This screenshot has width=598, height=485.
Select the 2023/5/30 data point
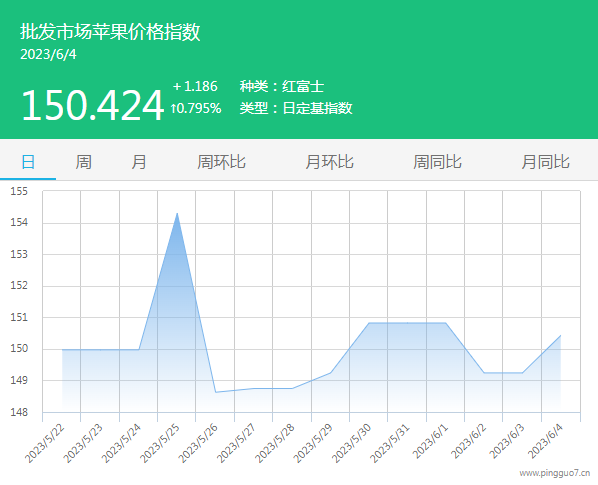369,323
